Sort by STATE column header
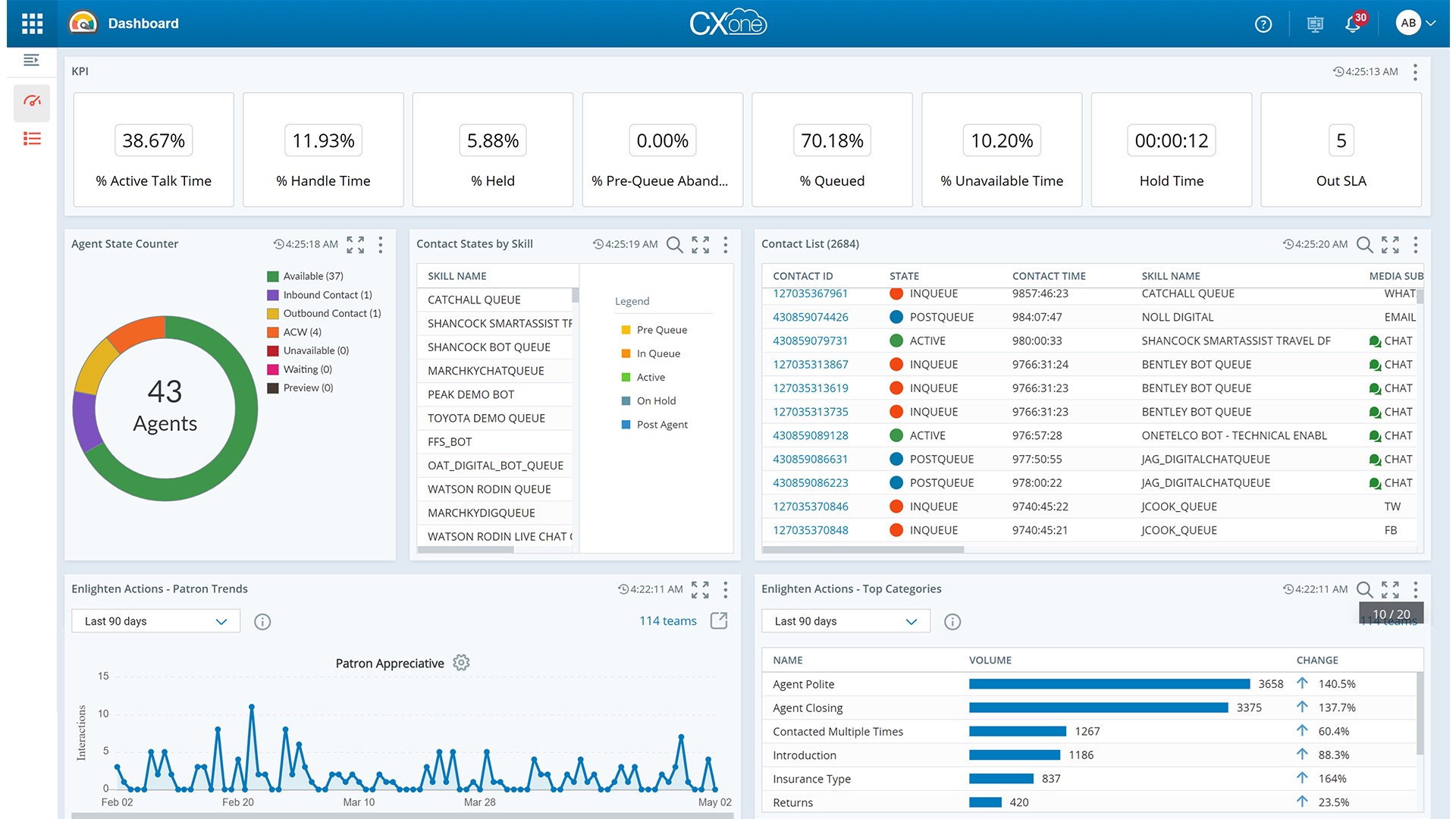 pyautogui.click(x=904, y=276)
